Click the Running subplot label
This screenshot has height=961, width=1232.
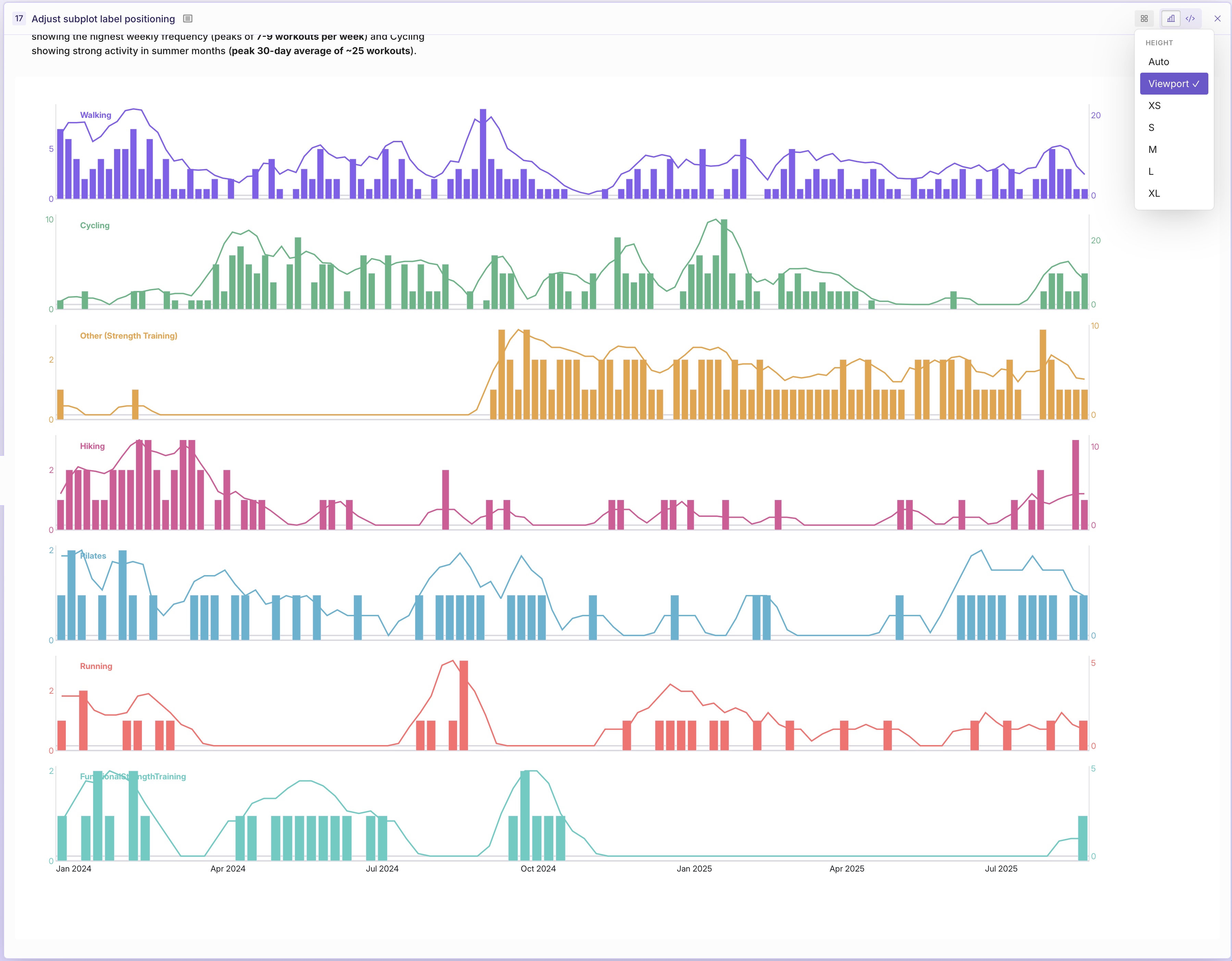tap(96, 666)
